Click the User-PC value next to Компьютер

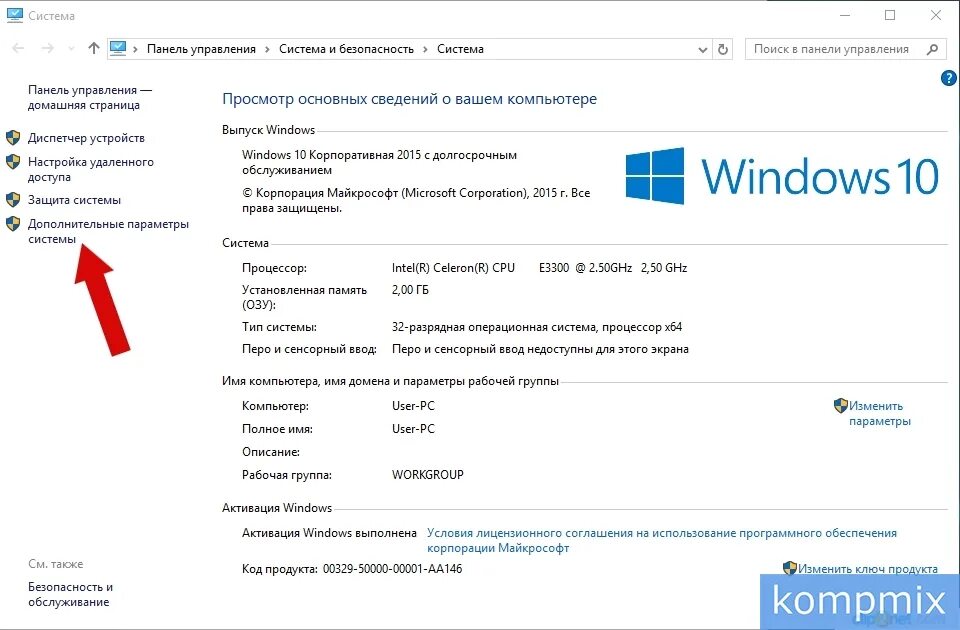413,406
